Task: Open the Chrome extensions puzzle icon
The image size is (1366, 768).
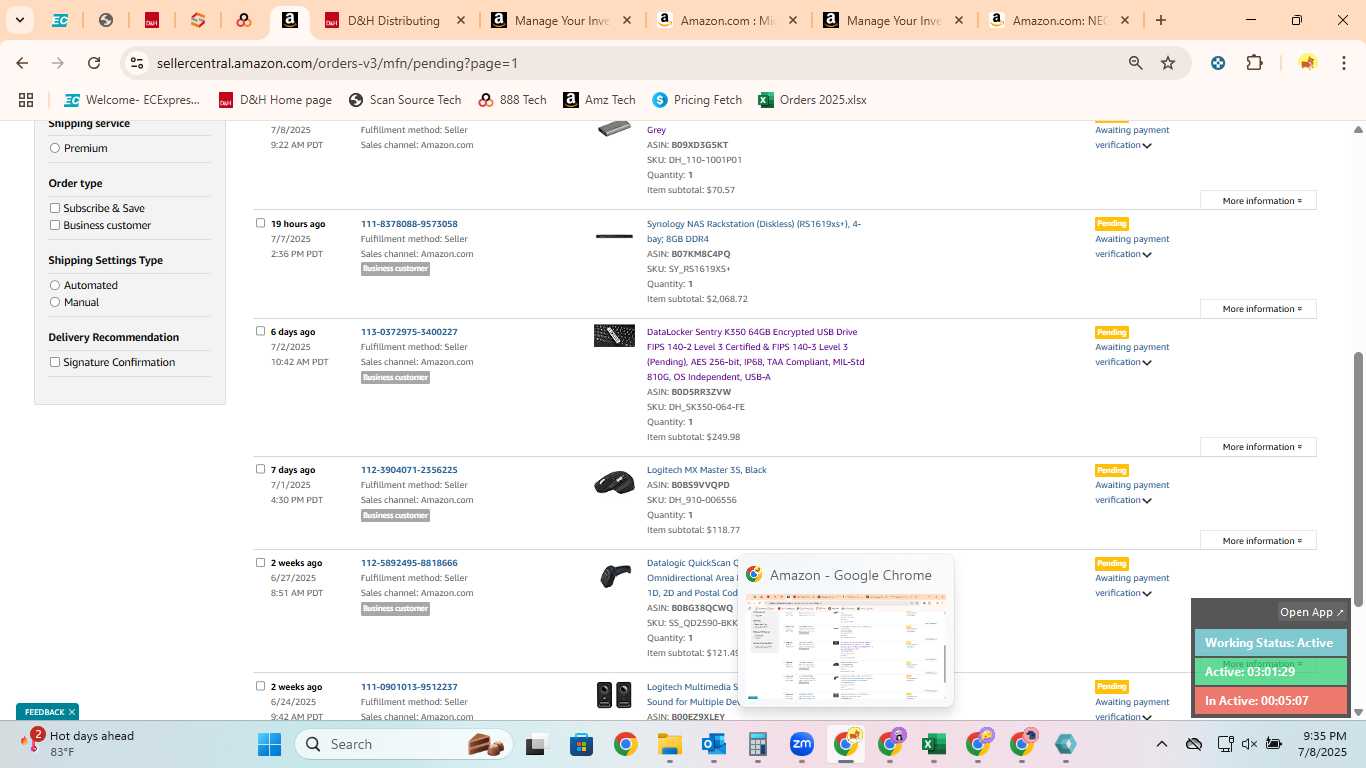Action: pyautogui.click(x=1254, y=63)
